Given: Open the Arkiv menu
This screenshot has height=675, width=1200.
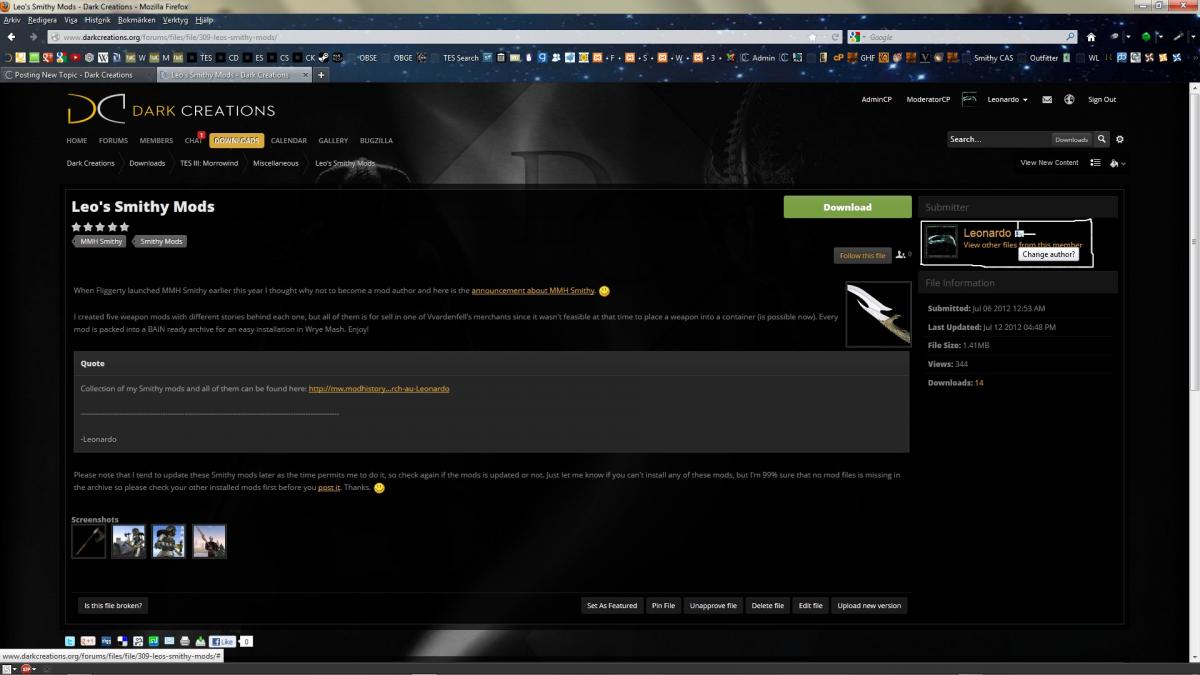Looking at the screenshot, I should [13, 19].
